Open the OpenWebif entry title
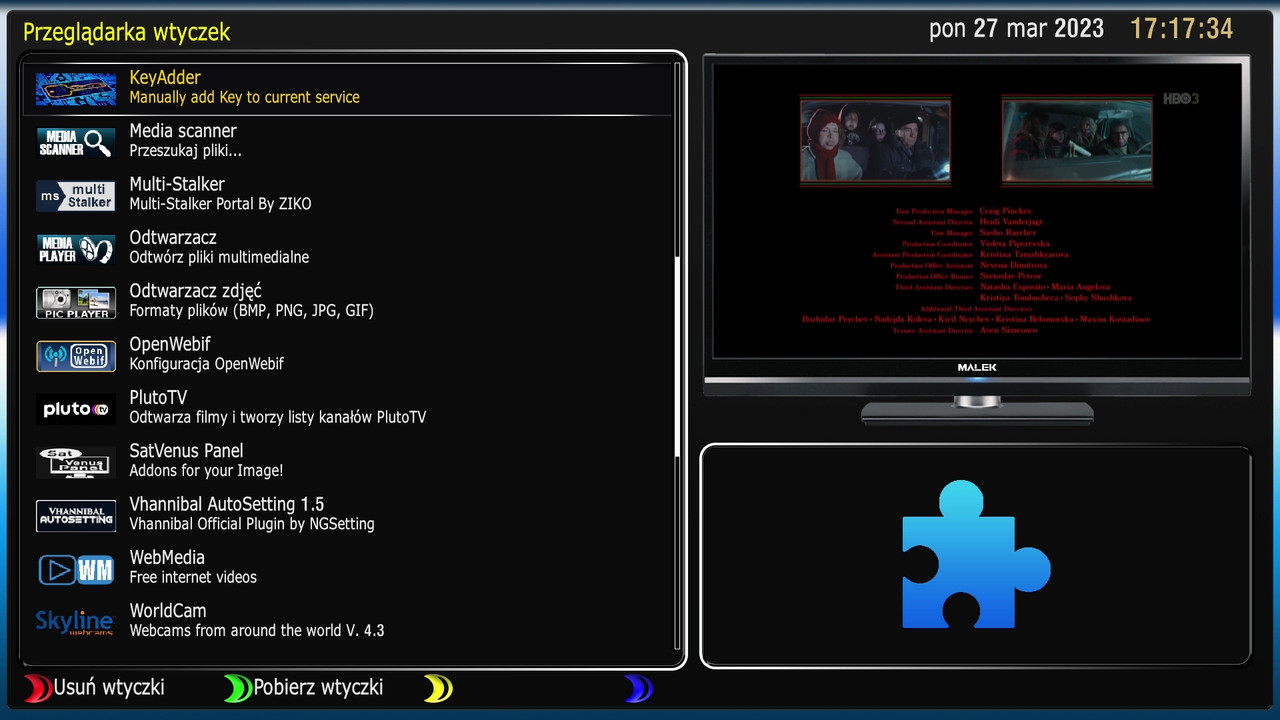This screenshot has height=720, width=1280. click(x=170, y=344)
